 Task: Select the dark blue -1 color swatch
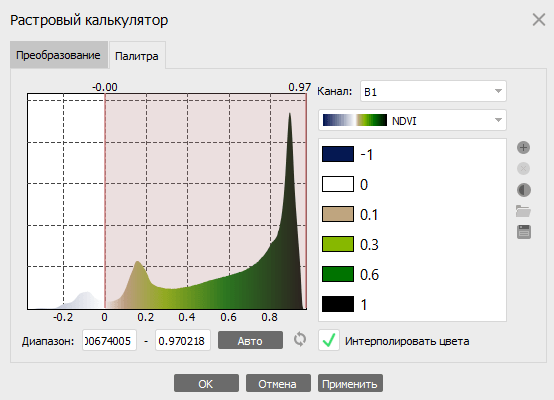click(338, 154)
